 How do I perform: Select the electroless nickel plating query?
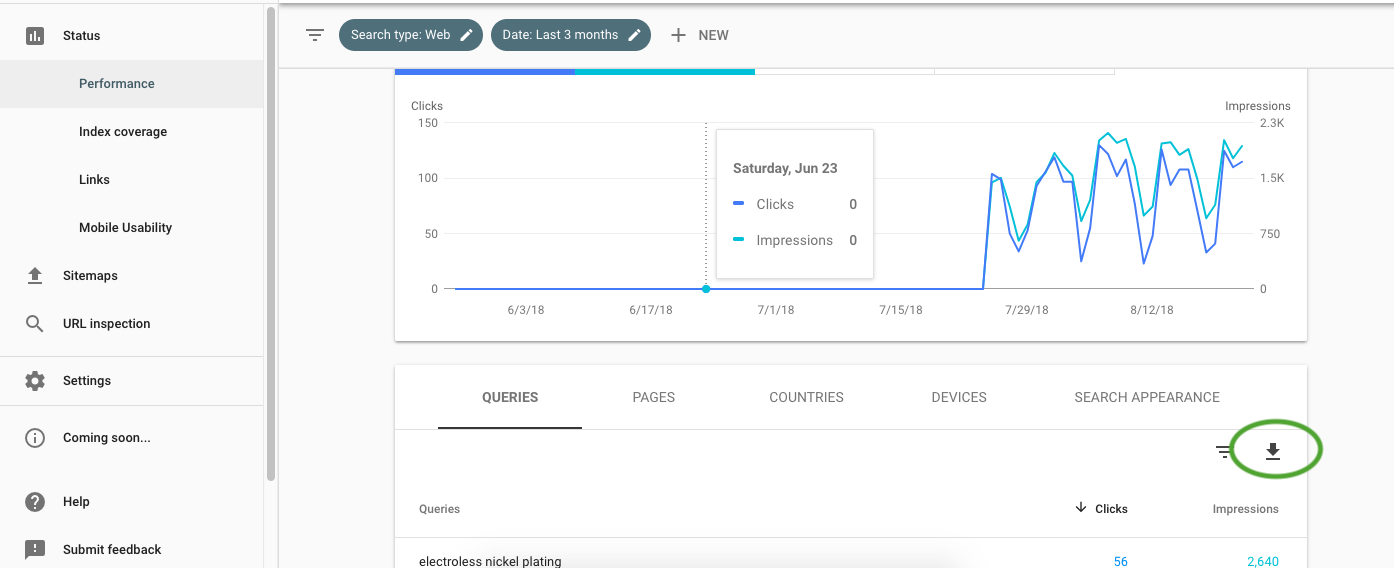490,561
